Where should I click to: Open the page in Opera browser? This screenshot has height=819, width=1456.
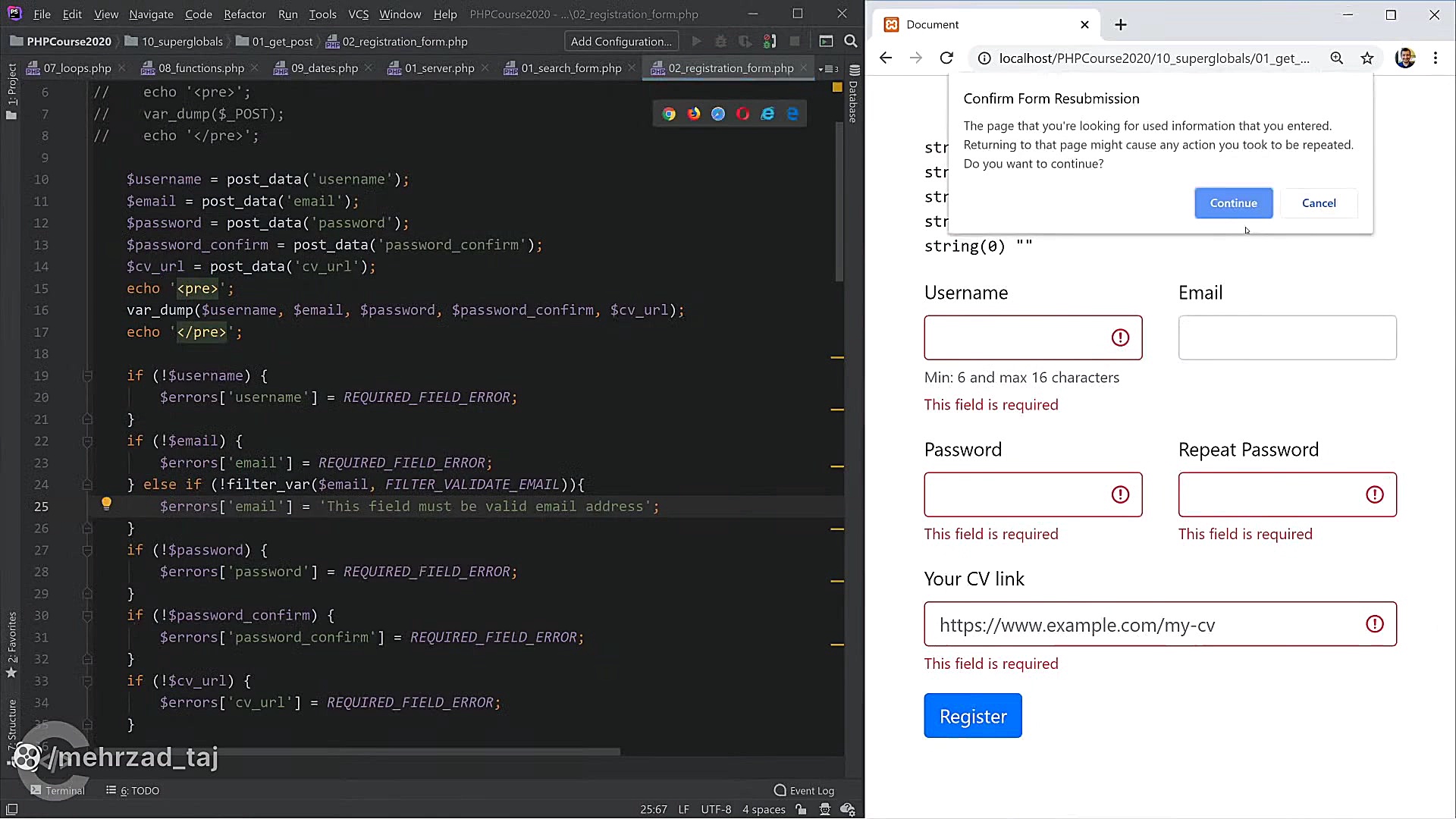coord(742,113)
